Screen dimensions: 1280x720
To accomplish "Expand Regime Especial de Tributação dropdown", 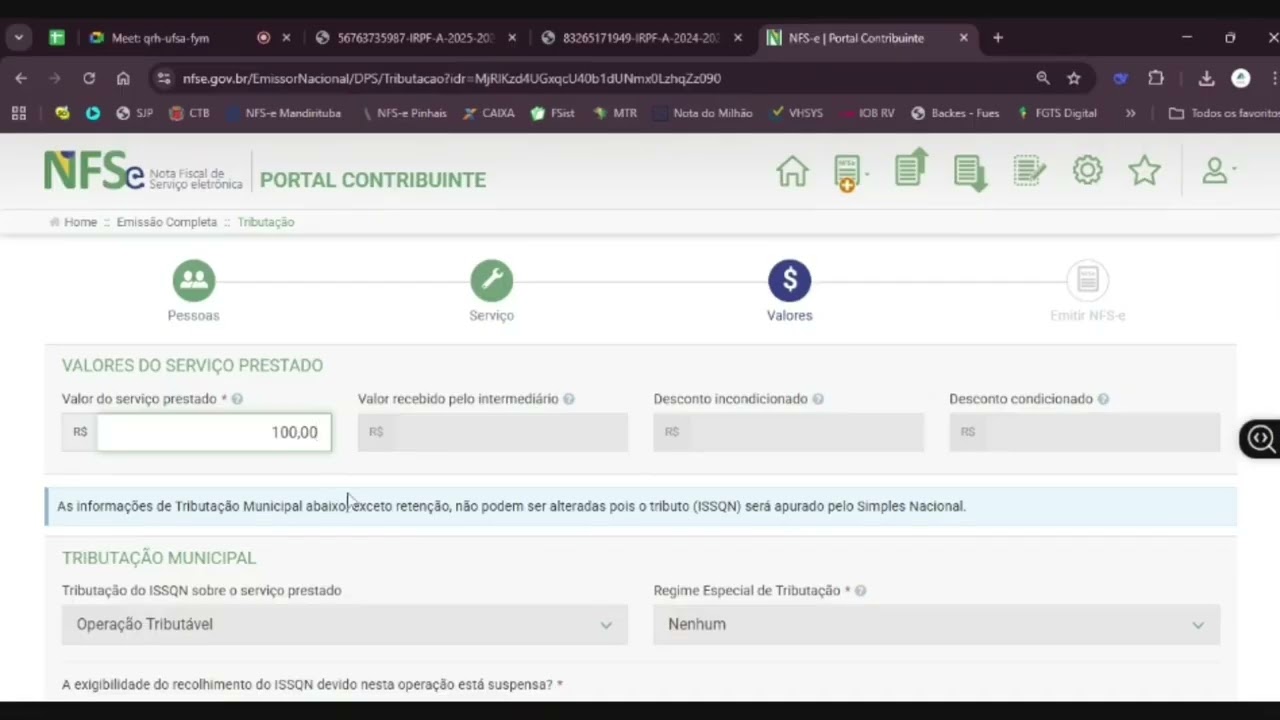I will click(937, 624).
